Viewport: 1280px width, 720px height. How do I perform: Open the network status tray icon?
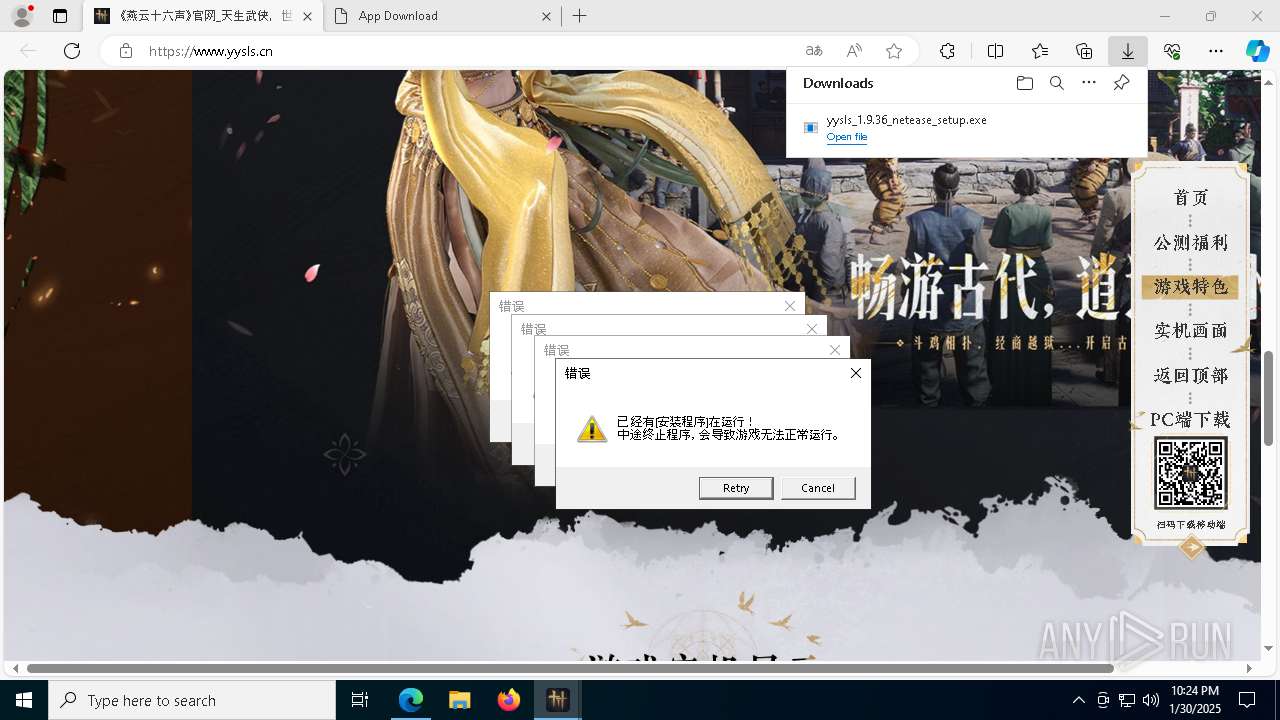coord(1127,700)
